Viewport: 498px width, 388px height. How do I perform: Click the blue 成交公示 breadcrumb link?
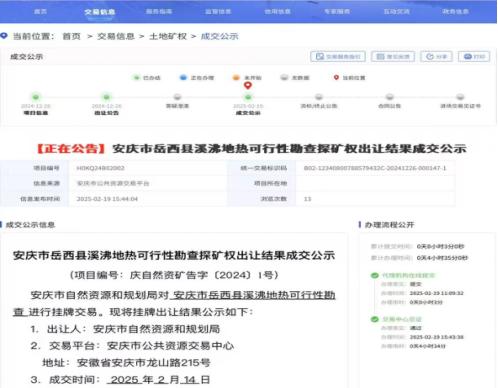pos(220,36)
